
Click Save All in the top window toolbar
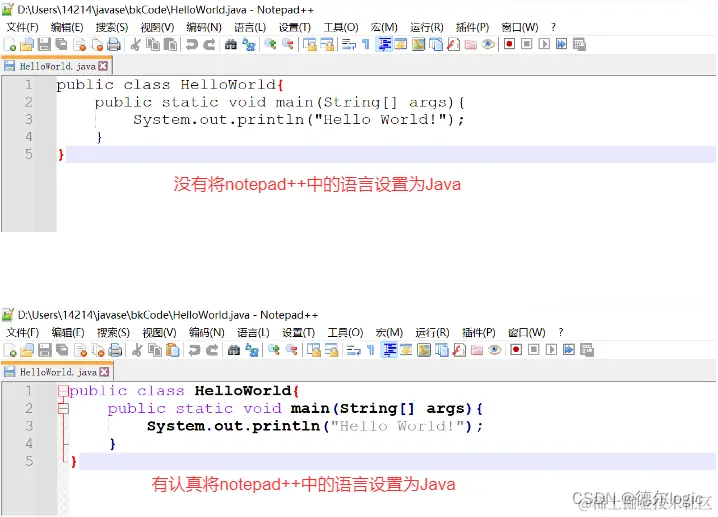pos(61,44)
